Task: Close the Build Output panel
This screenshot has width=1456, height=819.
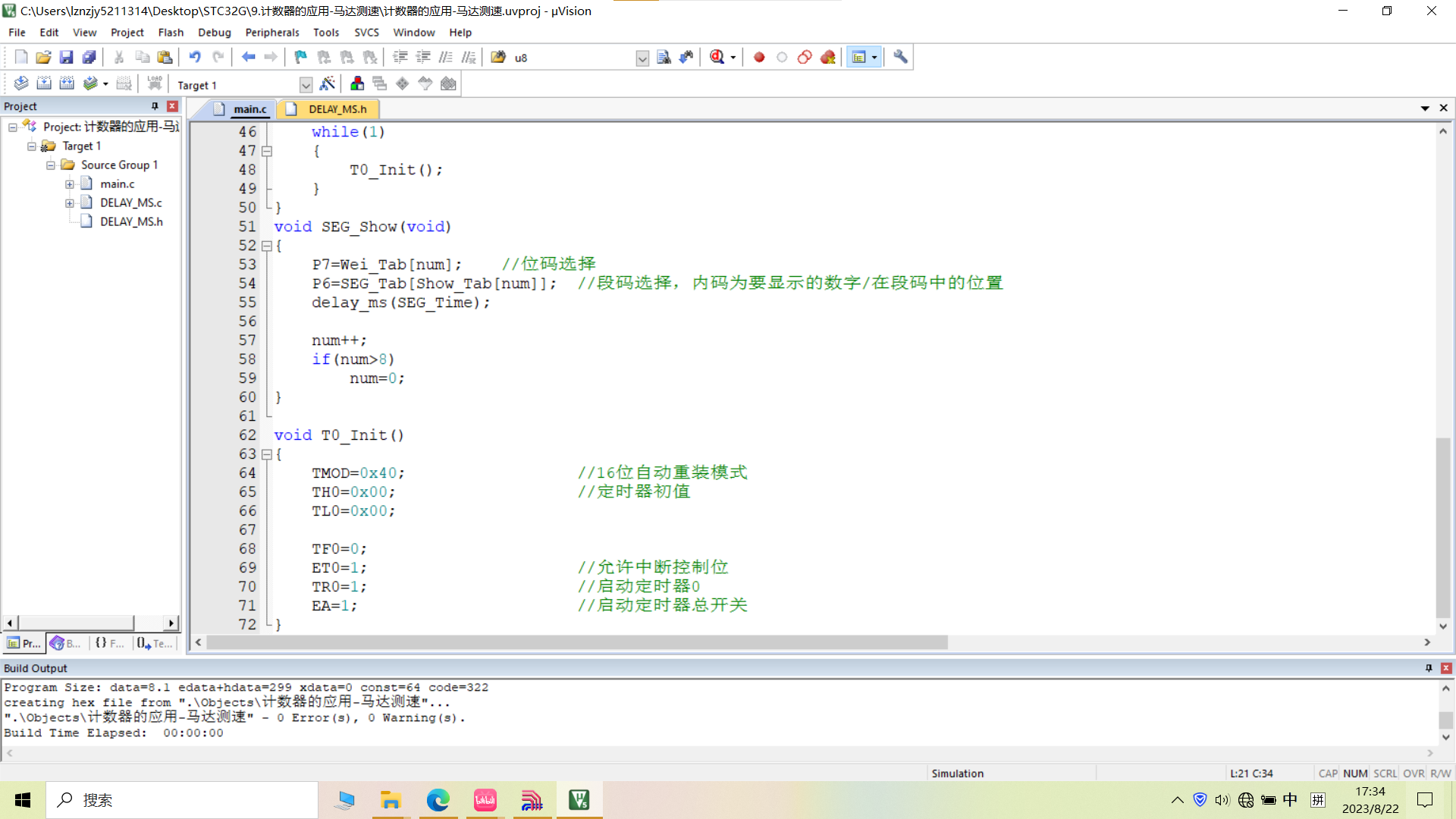Action: (1446, 668)
